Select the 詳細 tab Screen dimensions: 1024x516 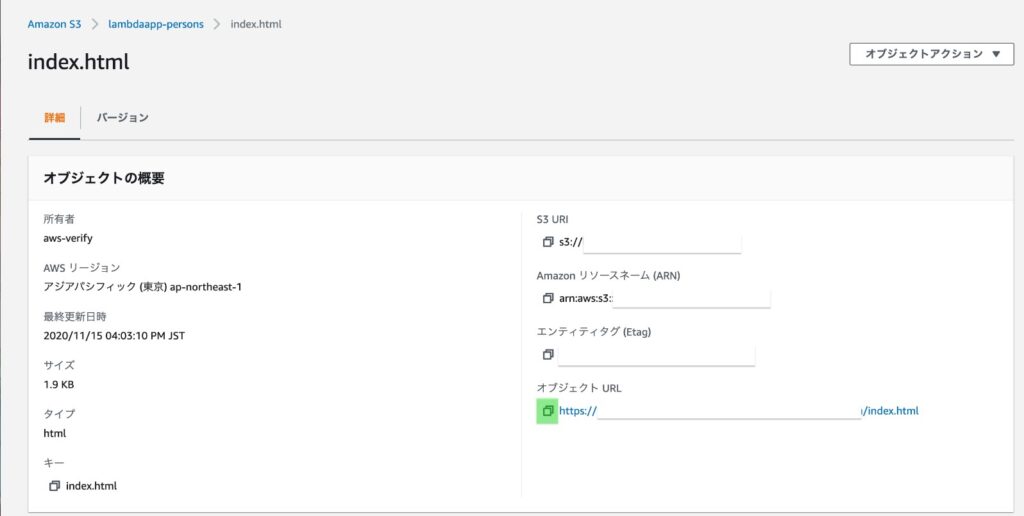[x=54, y=118]
